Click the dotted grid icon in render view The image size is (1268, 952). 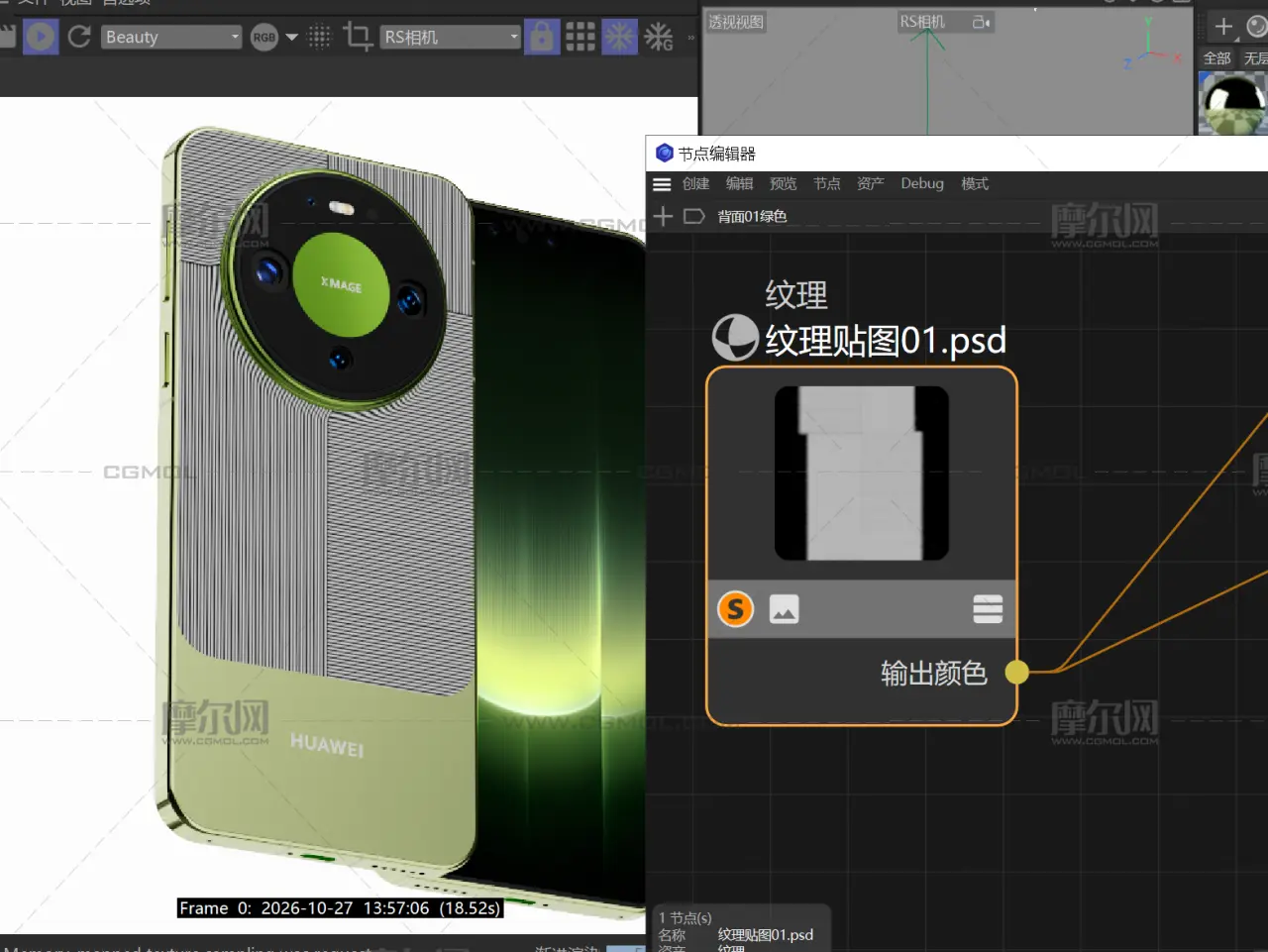[319, 38]
